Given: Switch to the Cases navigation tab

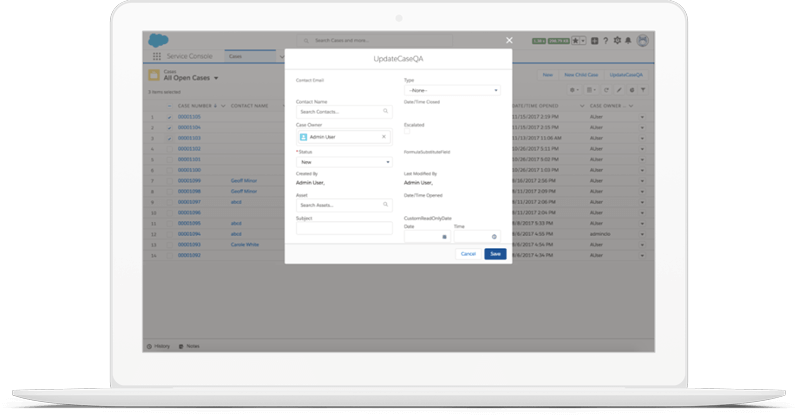Looking at the screenshot, I should click(x=237, y=57).
